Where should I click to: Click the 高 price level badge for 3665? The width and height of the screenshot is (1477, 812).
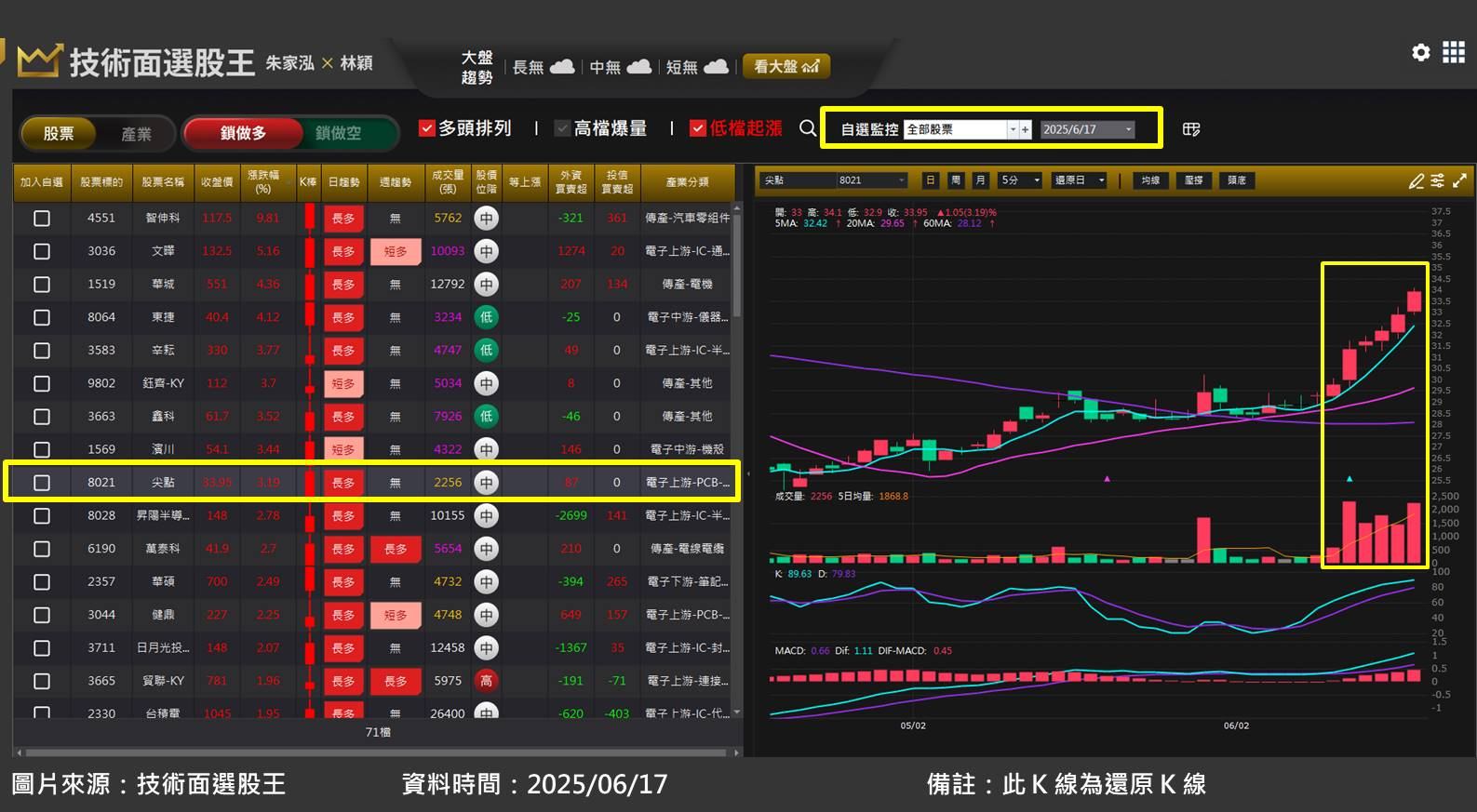[x=486, y=681]
